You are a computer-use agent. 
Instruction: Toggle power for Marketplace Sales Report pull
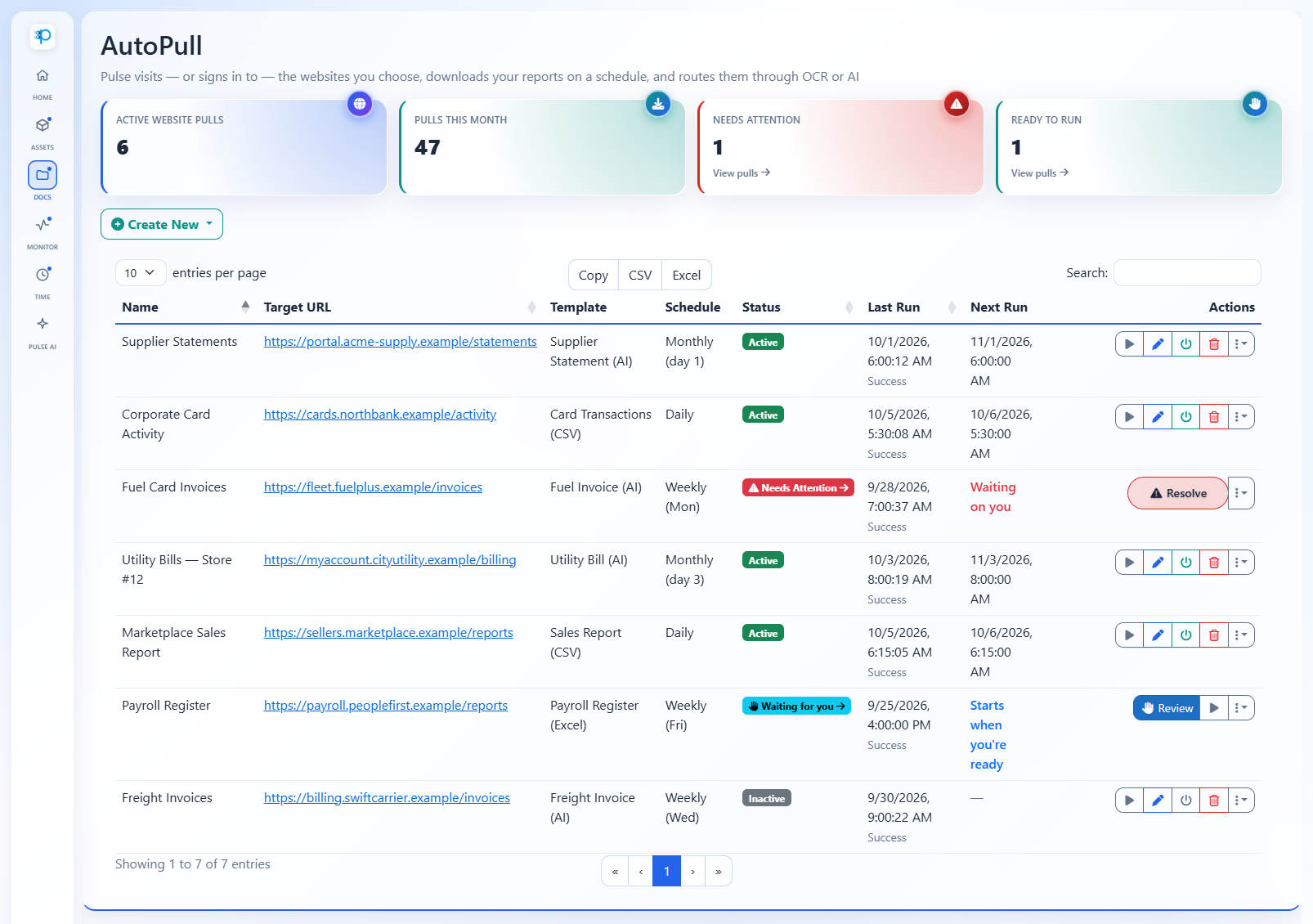click(x=1186, y=635)
